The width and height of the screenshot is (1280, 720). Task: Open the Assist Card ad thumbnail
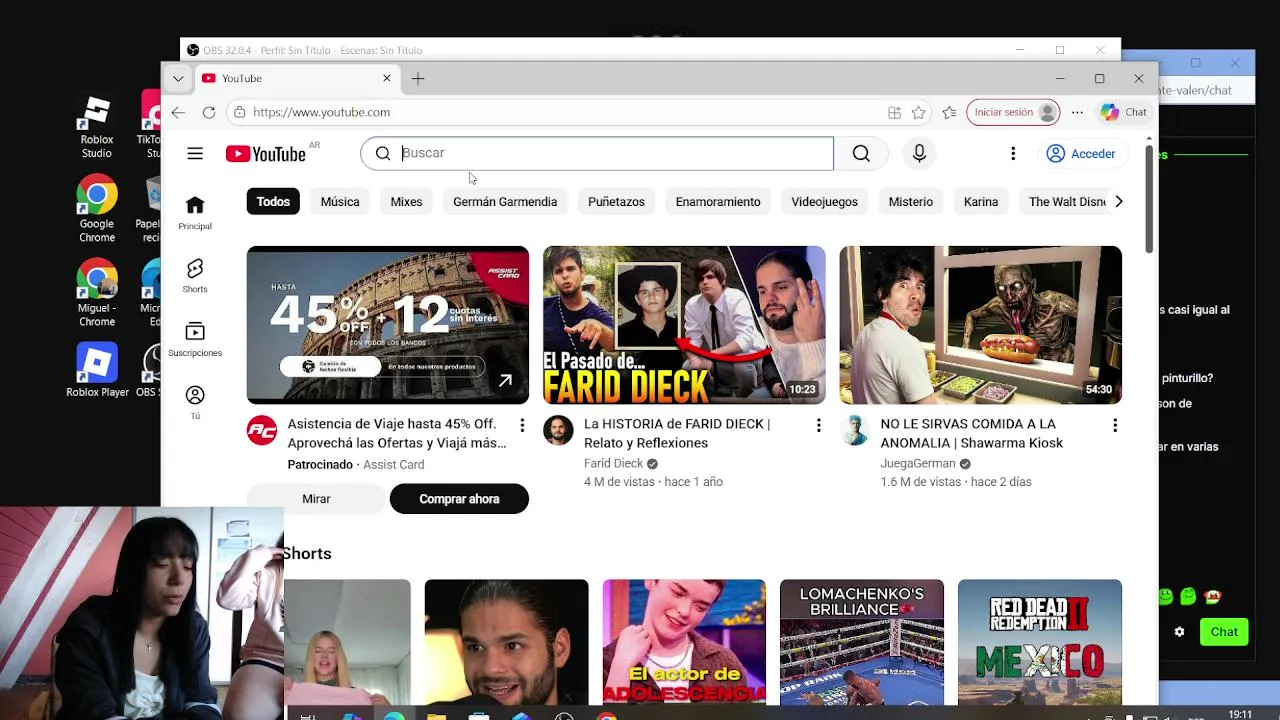pyautogui.click(x=388, y=325)
